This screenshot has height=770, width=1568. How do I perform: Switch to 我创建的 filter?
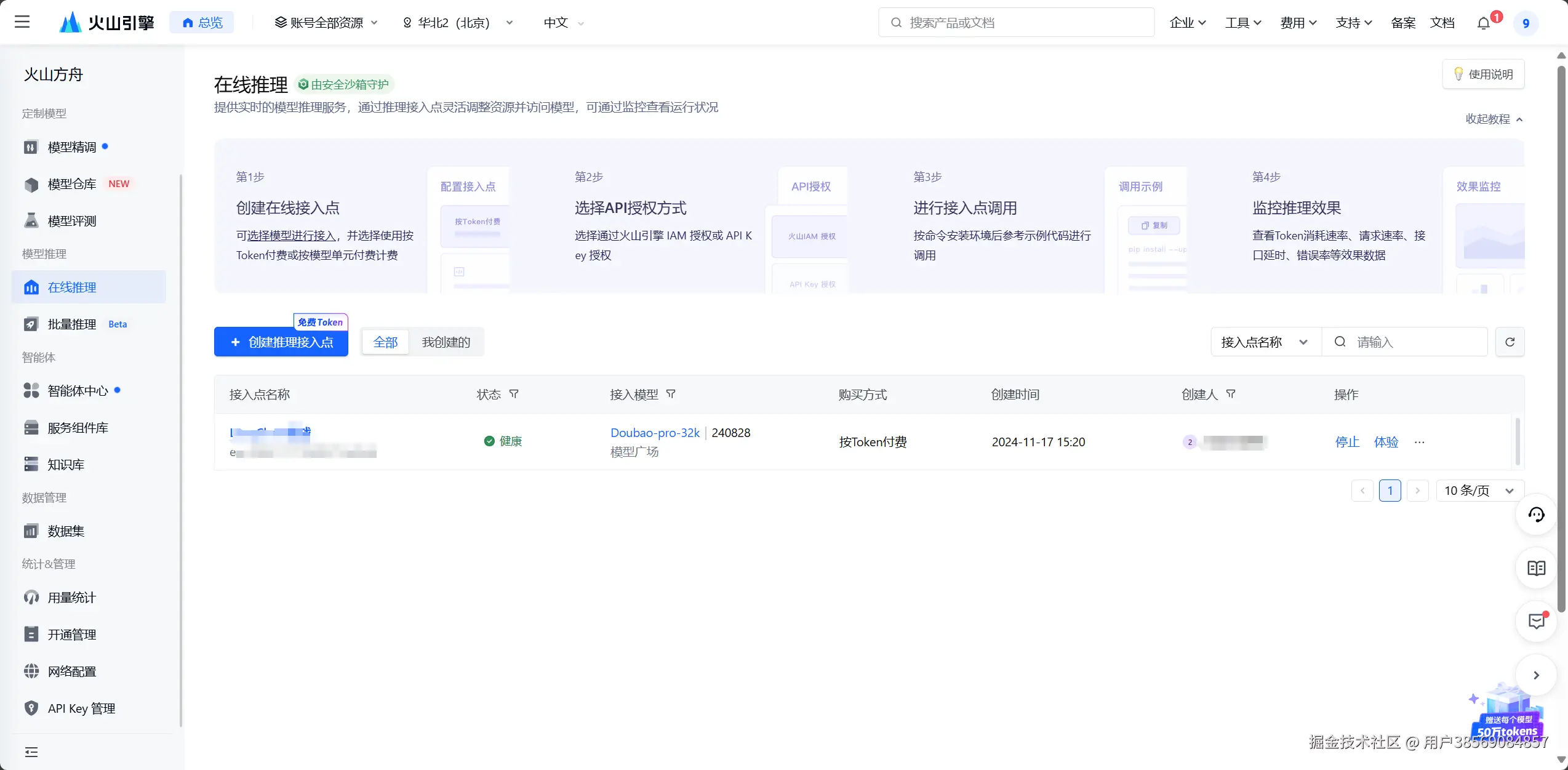pos(446,342)
